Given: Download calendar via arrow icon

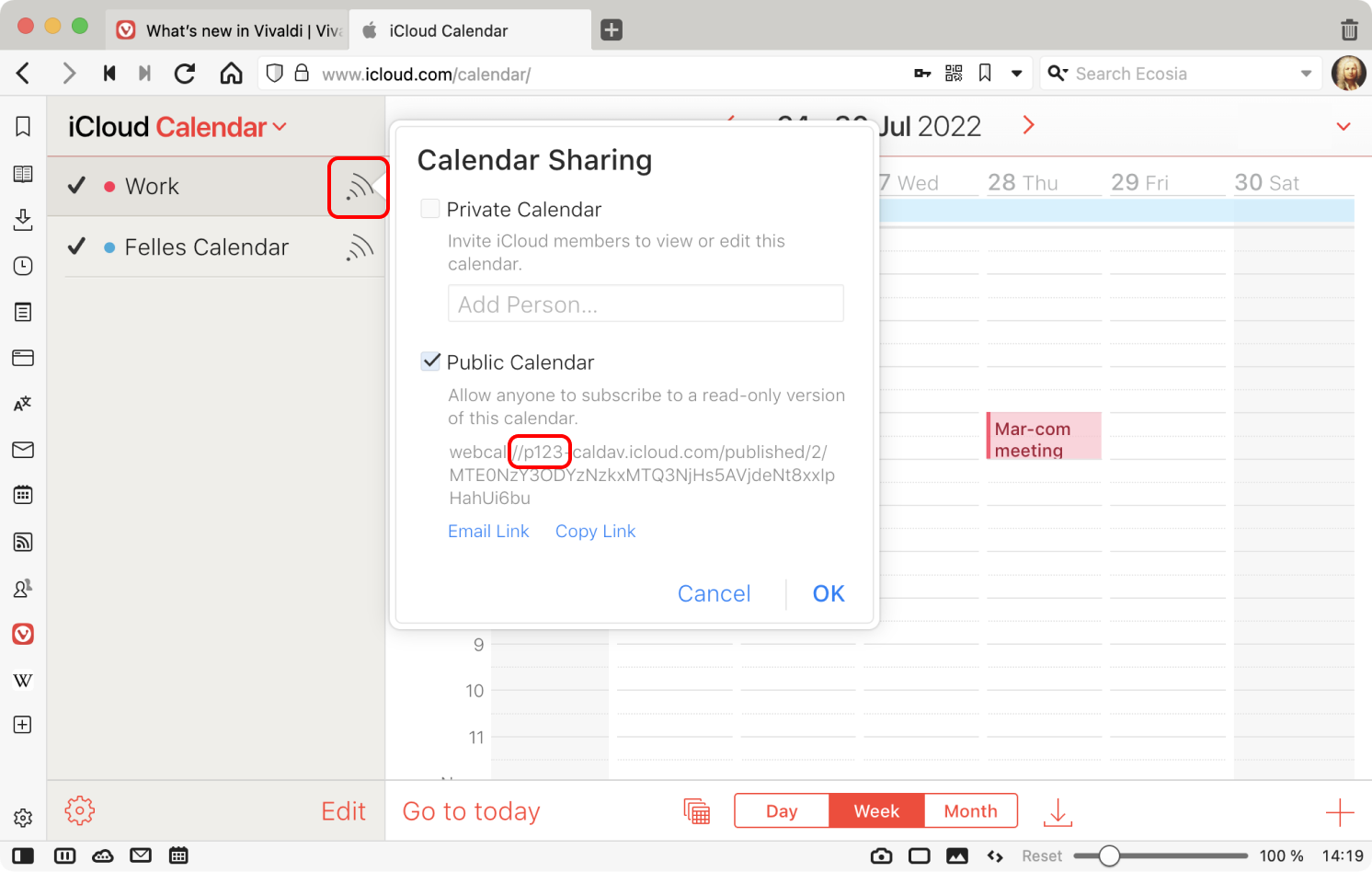Looking at the screenshot, I should point(1058,811).
